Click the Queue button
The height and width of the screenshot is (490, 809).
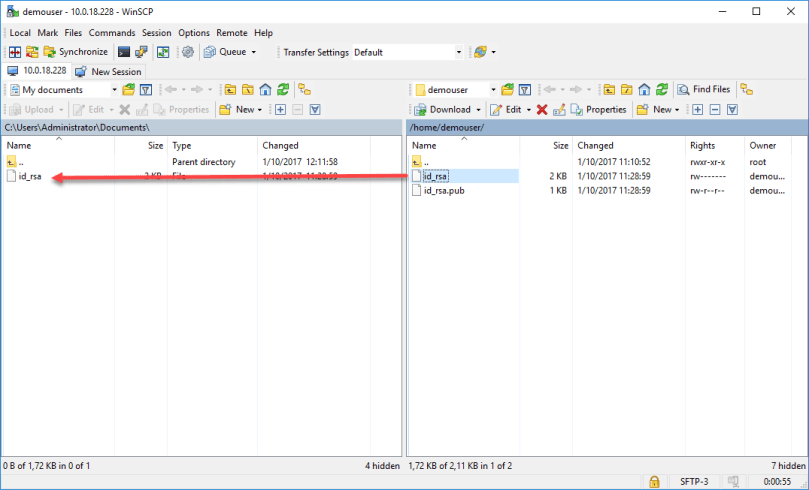pos(225,52)
